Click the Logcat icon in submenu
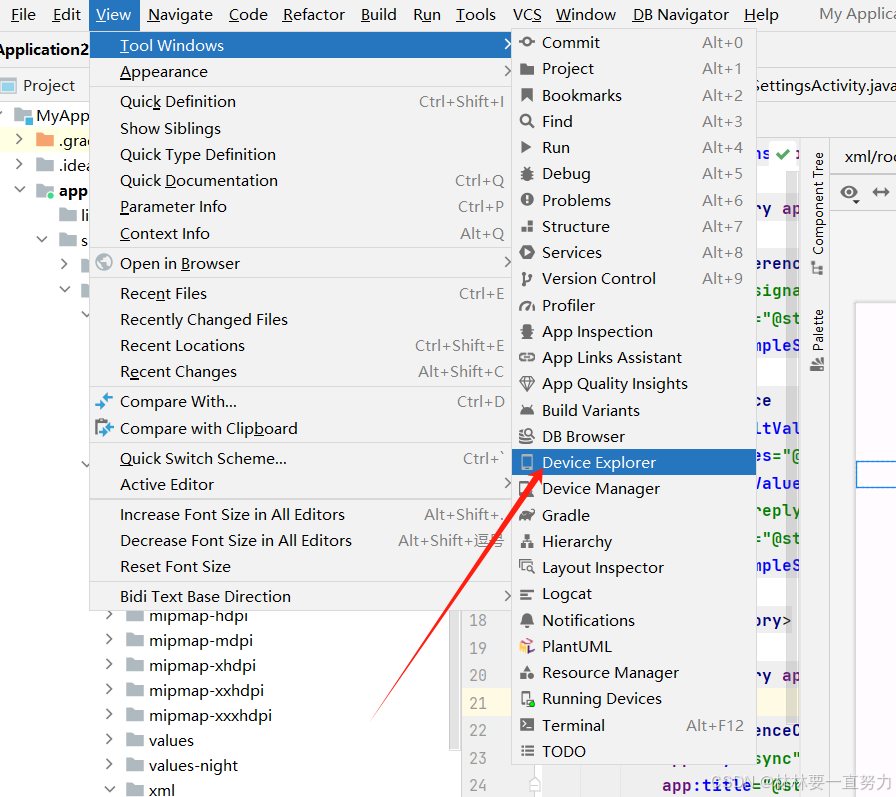This screenshot has height=797, width=896. point(527,594)
